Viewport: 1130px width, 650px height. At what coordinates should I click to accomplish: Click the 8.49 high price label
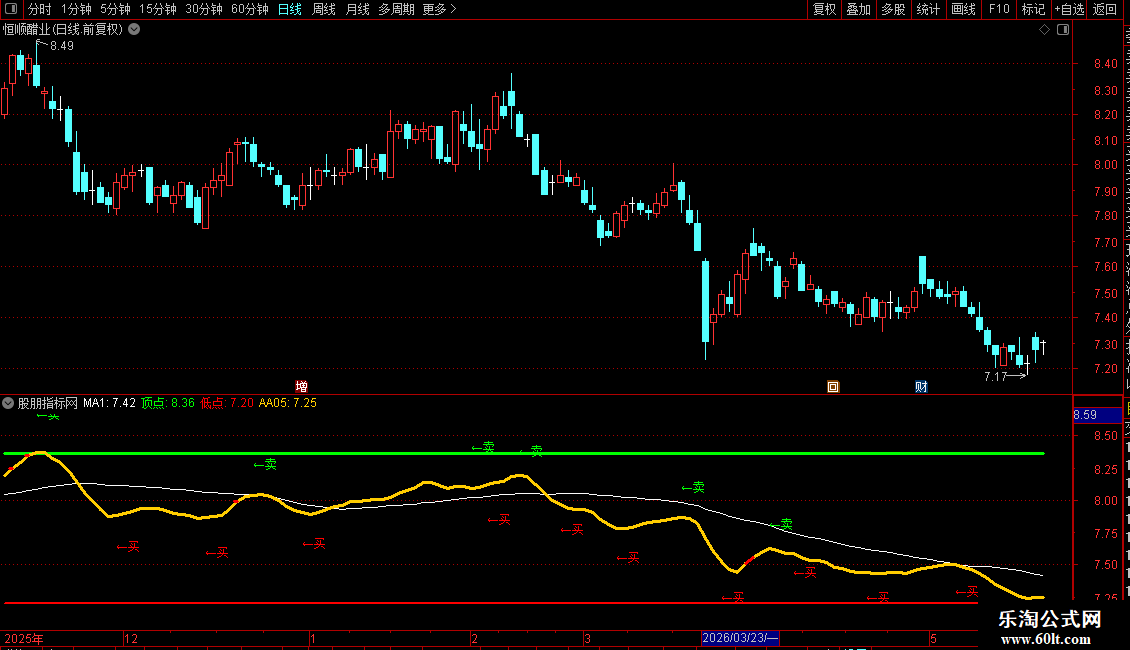(62, 46)
